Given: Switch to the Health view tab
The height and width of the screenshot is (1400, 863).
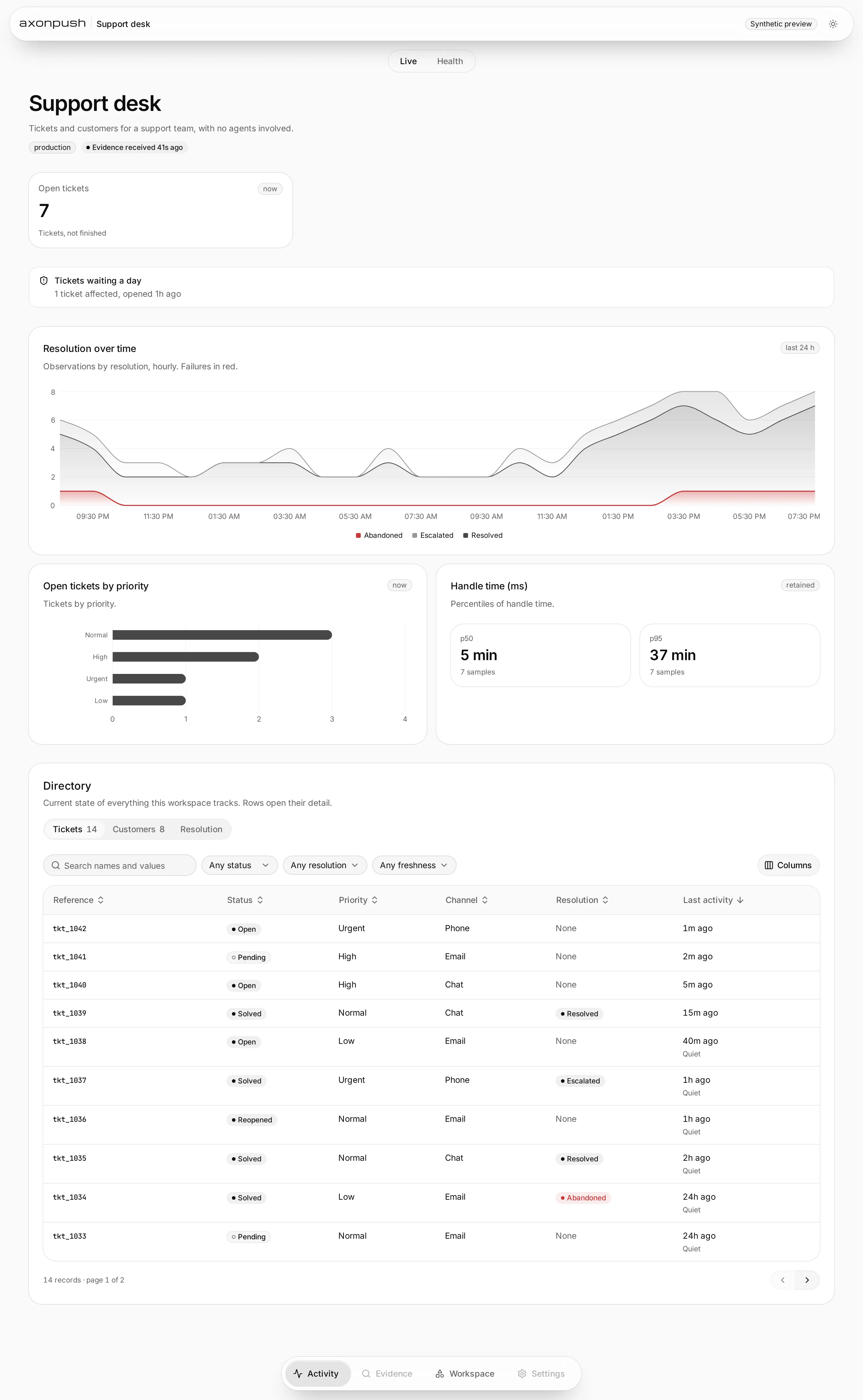Looking at the screenshot, I should 450,61.
